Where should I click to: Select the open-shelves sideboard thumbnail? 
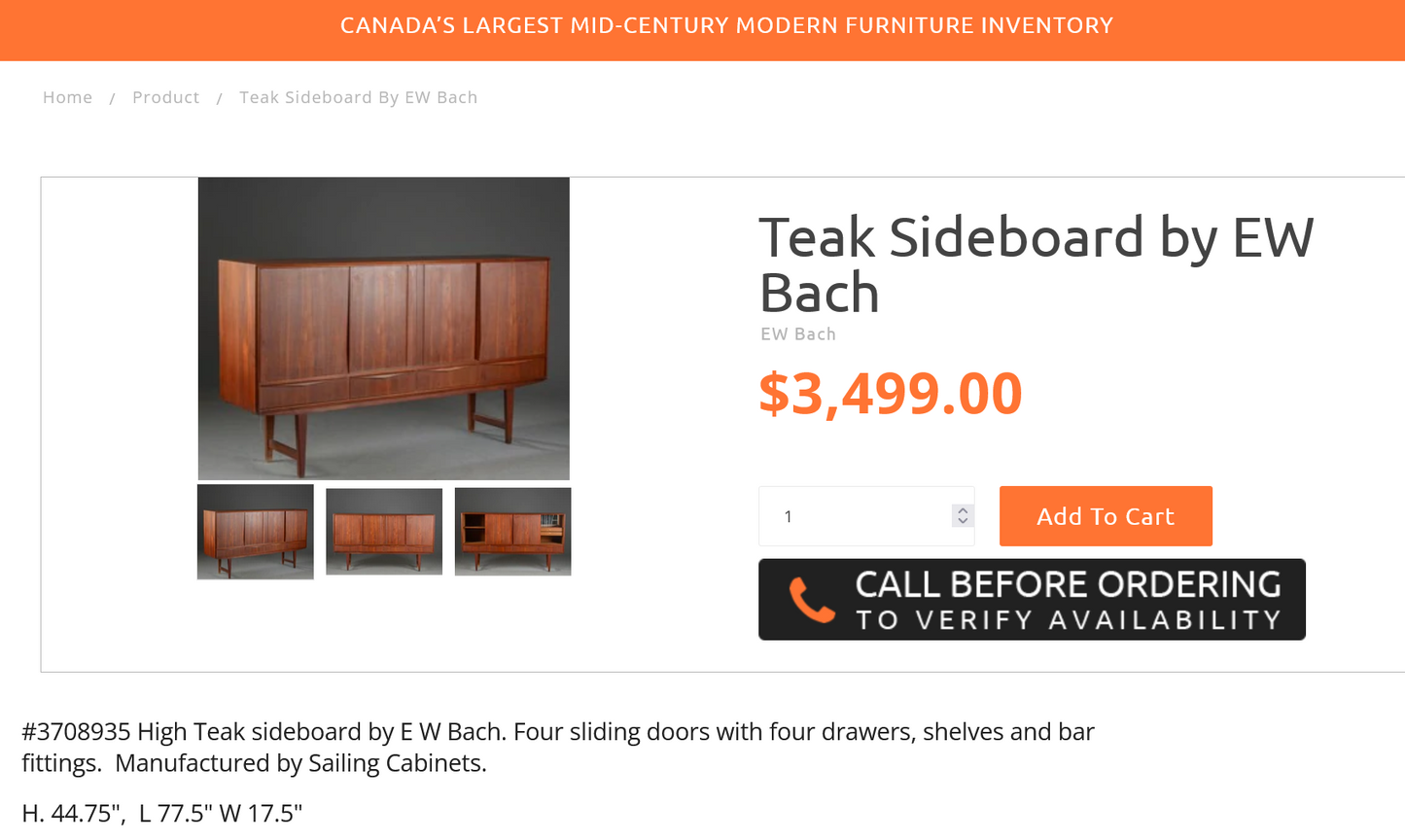(512, 531)
